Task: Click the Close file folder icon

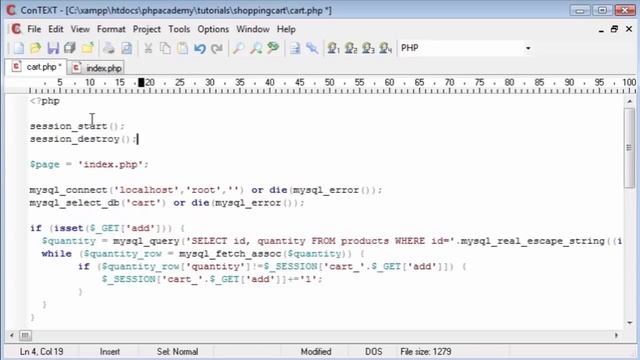Action: pyautogui.click(x=88, y=48)
